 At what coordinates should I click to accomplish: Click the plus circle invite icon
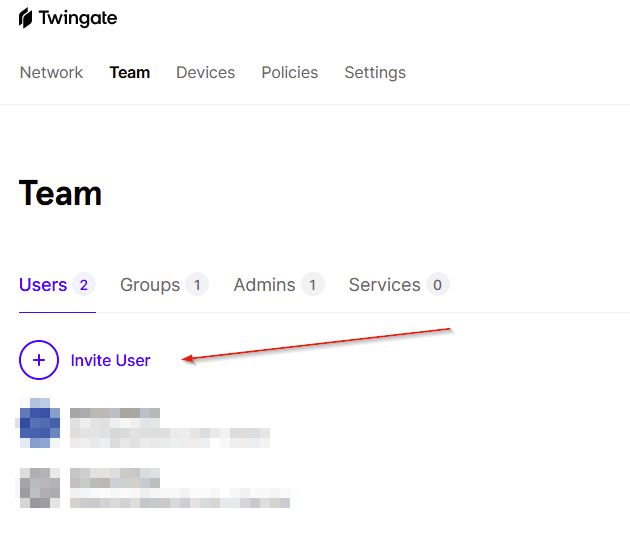click(x=39, y=360)
